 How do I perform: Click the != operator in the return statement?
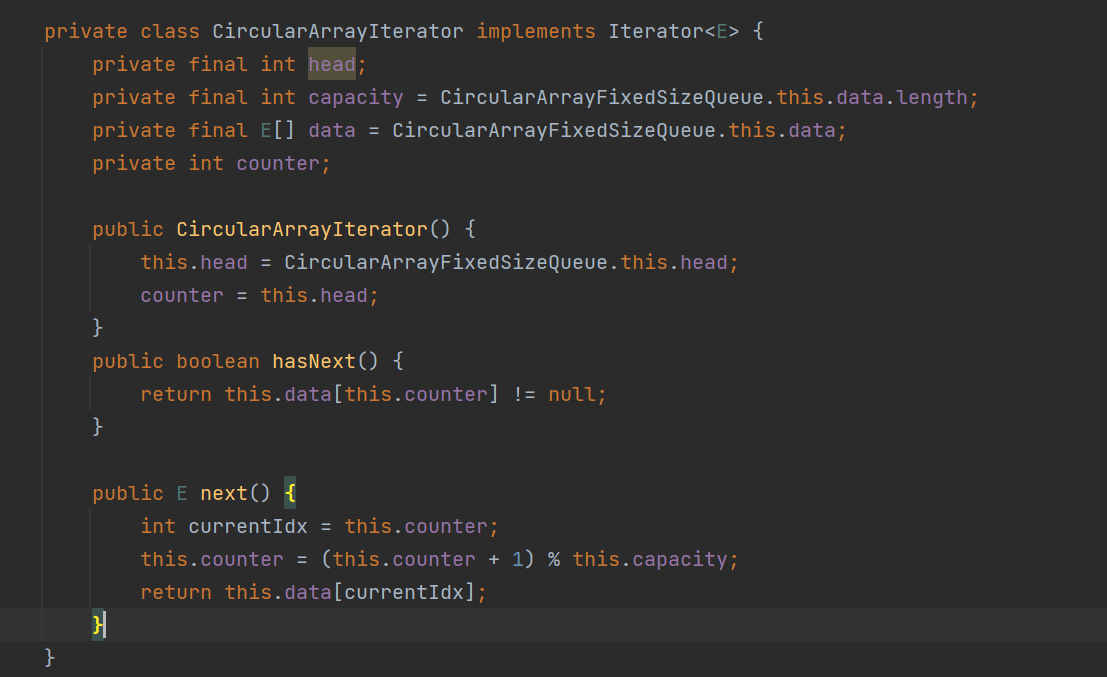[524, 394]
